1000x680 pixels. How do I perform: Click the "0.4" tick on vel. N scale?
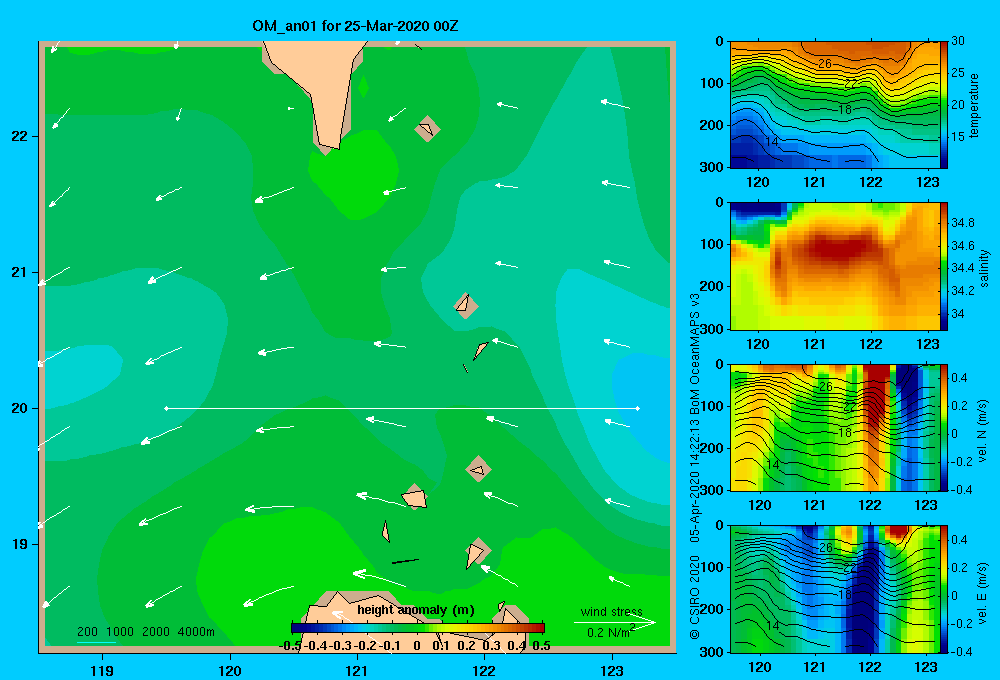[960, 378]
